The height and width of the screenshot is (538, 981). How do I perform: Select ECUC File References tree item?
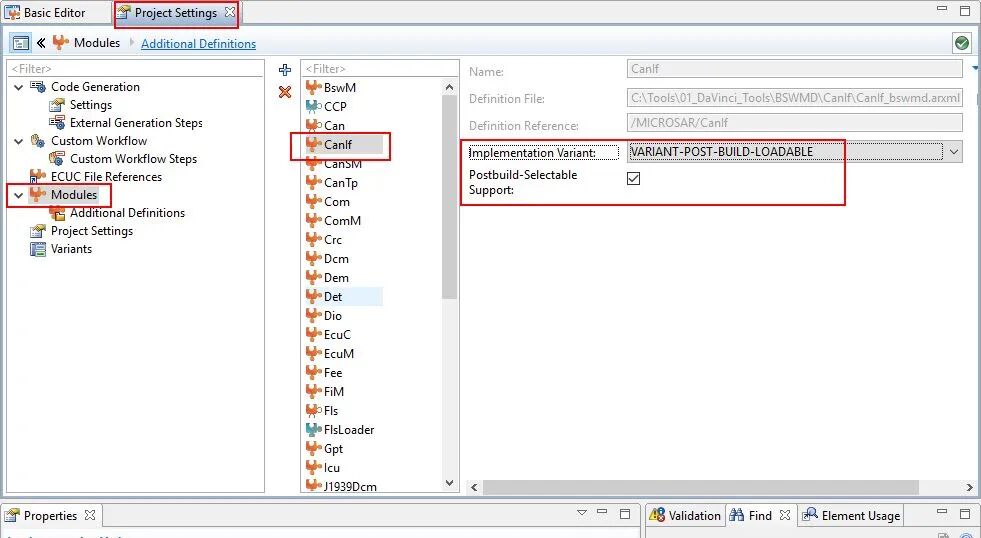point(106,177)
